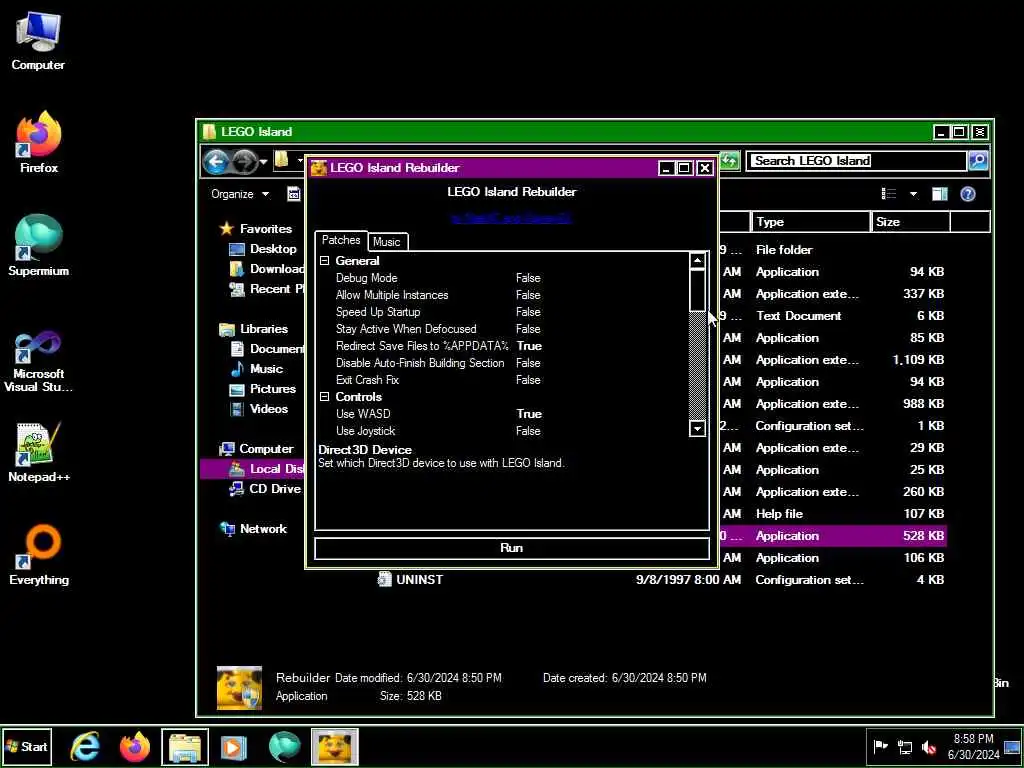Collapse the General section in Rebuilder

(325, 261)
